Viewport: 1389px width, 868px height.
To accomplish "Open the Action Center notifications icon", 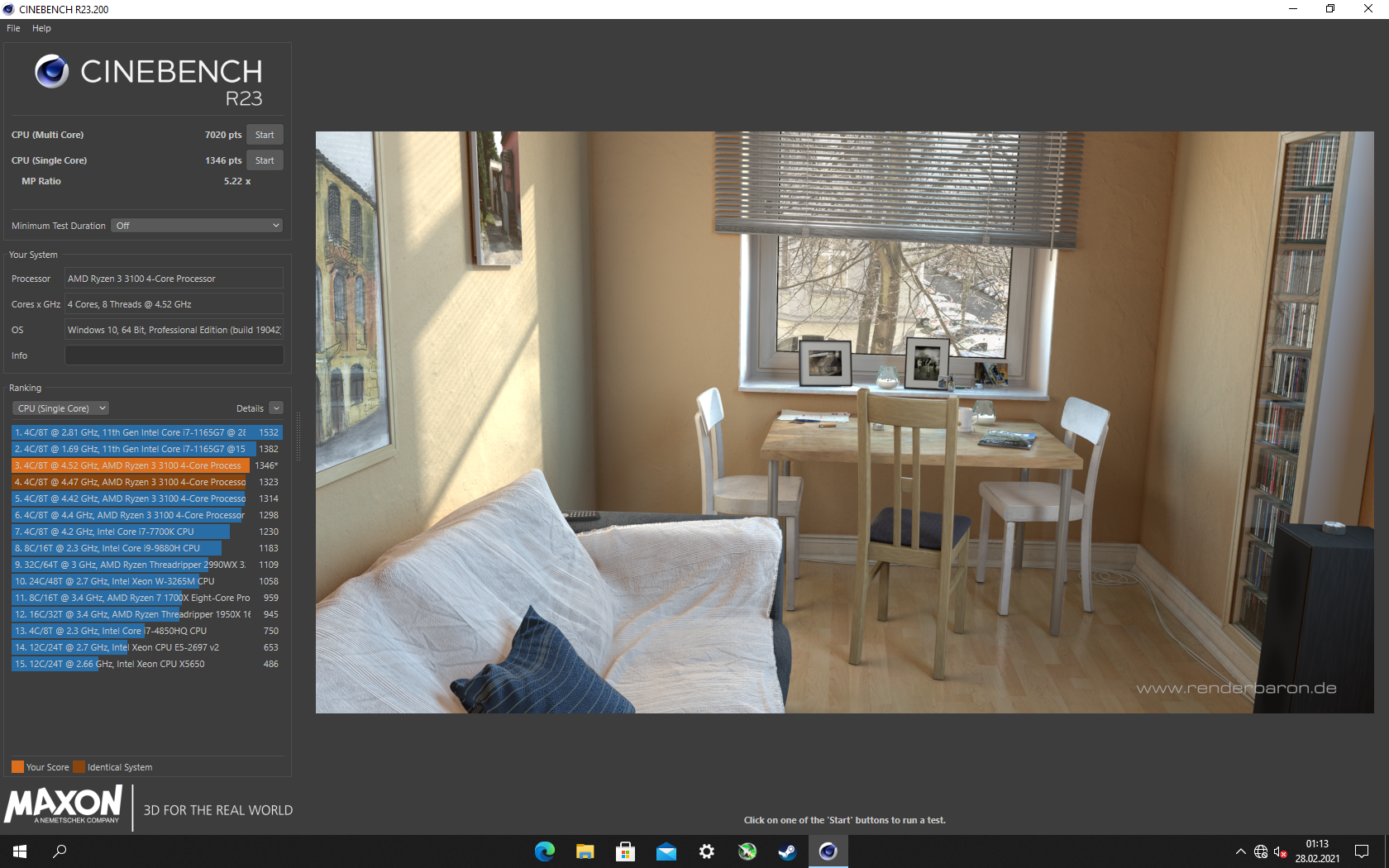I will tap(1362, 851).
